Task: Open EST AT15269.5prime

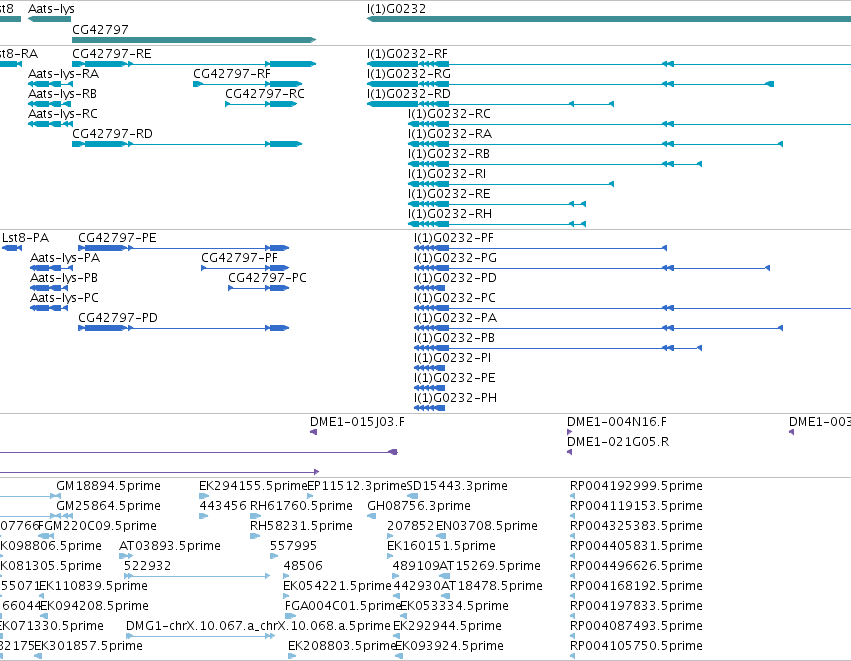Action: (x=490, y=566)
